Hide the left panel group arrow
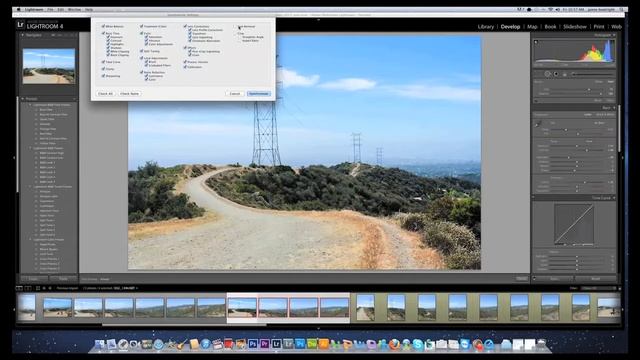 14,158
